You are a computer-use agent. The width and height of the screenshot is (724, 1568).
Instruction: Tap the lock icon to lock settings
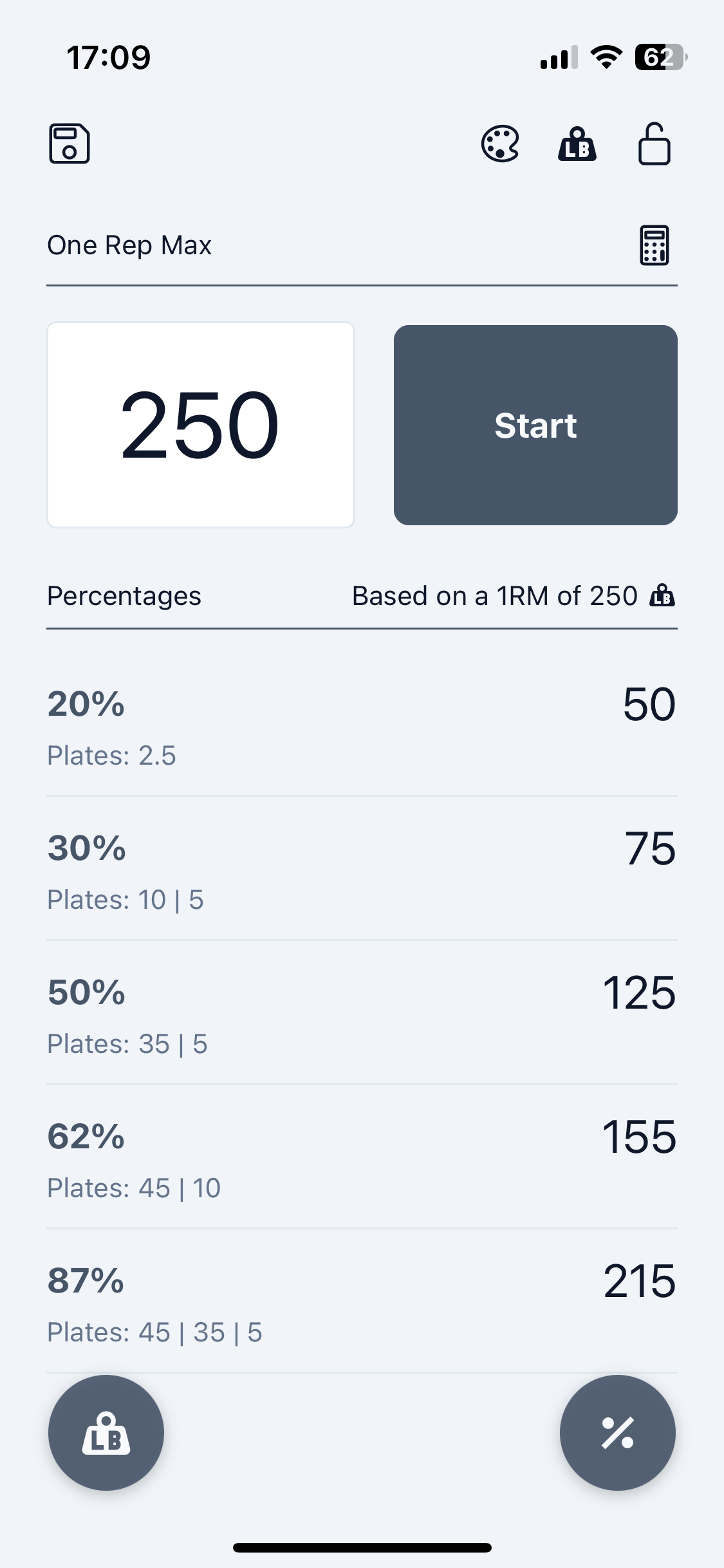655,144
